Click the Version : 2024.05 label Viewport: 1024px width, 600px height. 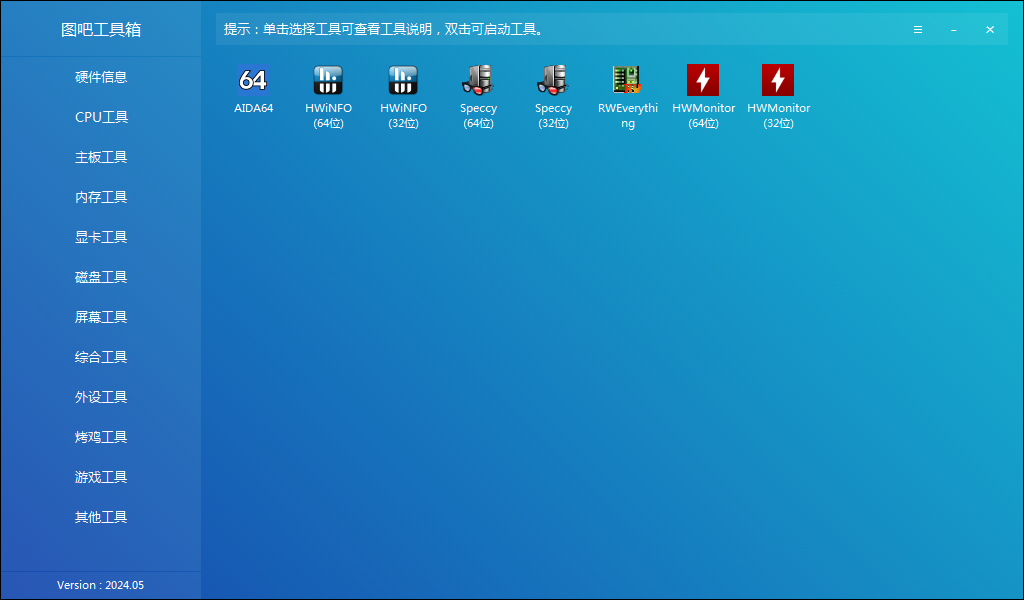click(x=101, y=585)
